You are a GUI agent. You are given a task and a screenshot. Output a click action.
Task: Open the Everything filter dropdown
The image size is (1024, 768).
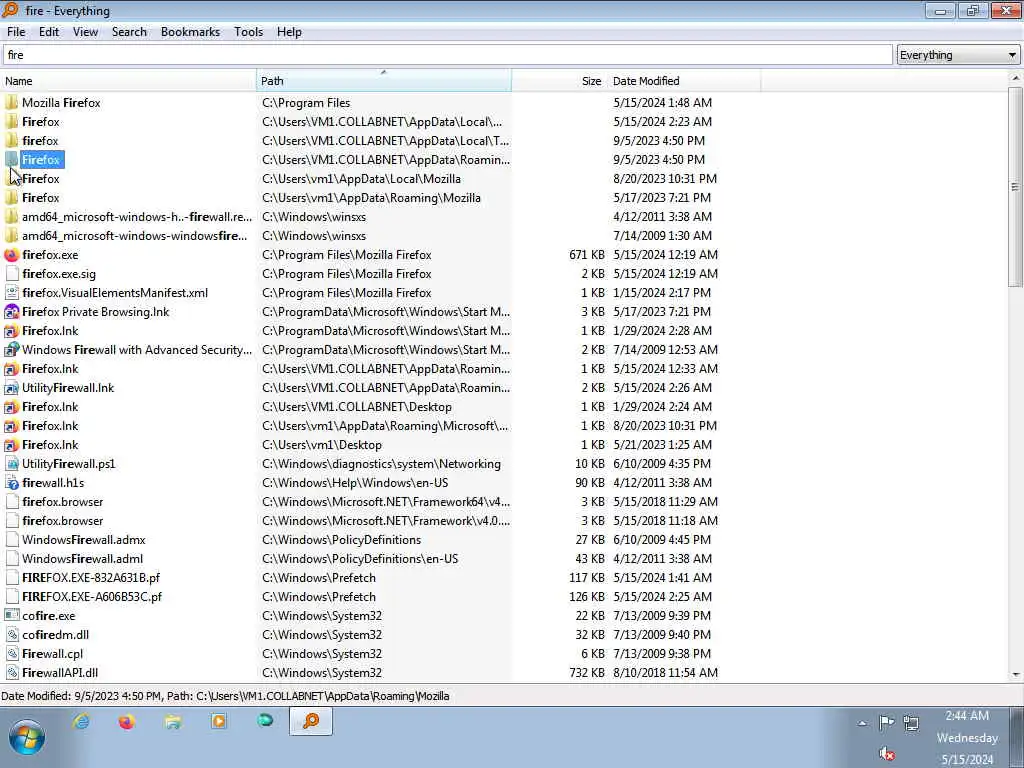click(x=957, y=55)
